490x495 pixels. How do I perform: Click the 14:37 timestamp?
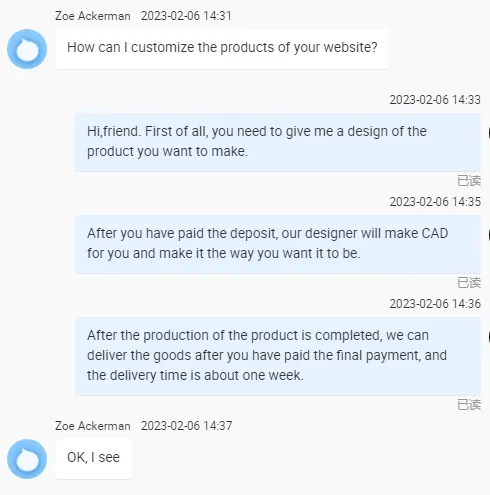point(186,426)
